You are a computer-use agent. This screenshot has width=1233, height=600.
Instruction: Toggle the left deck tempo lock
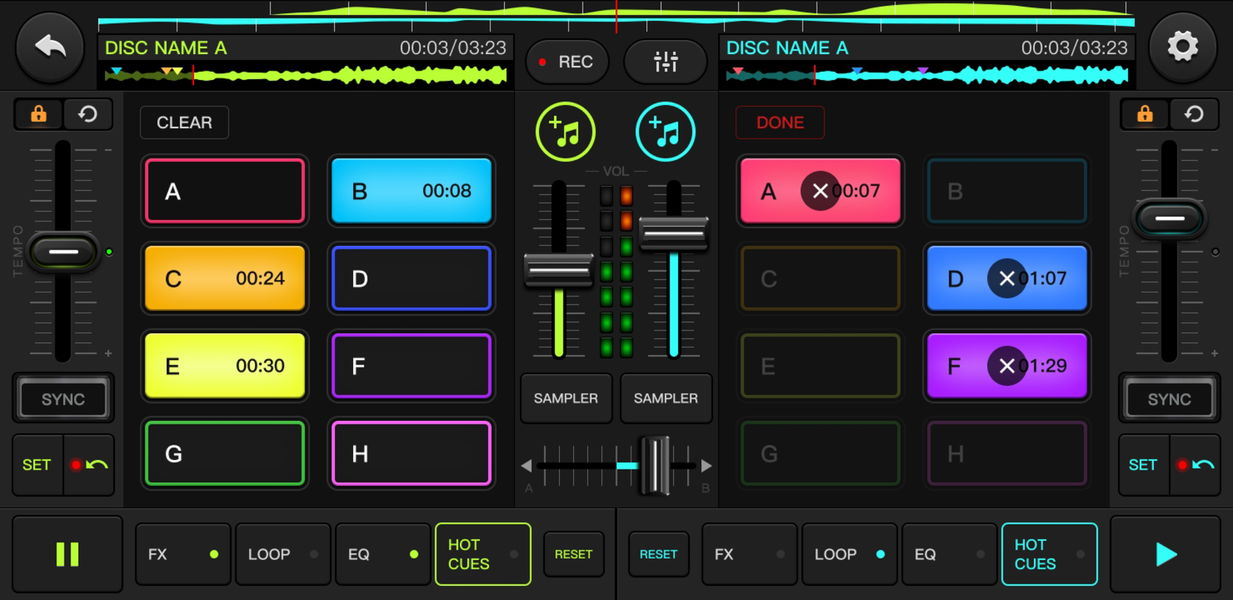(38, 114)
